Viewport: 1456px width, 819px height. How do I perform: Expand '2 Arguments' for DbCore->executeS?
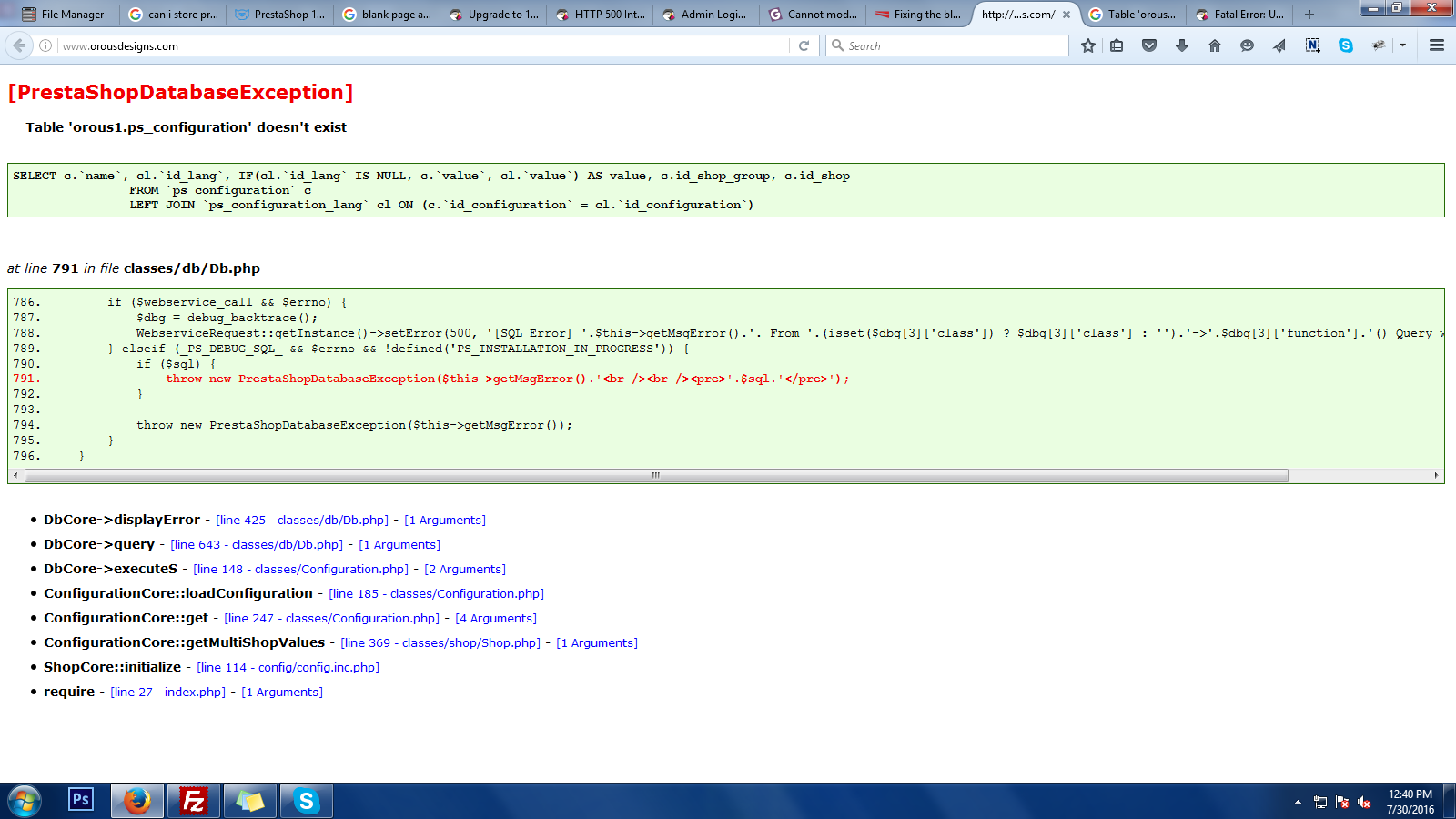coord(465,570)
